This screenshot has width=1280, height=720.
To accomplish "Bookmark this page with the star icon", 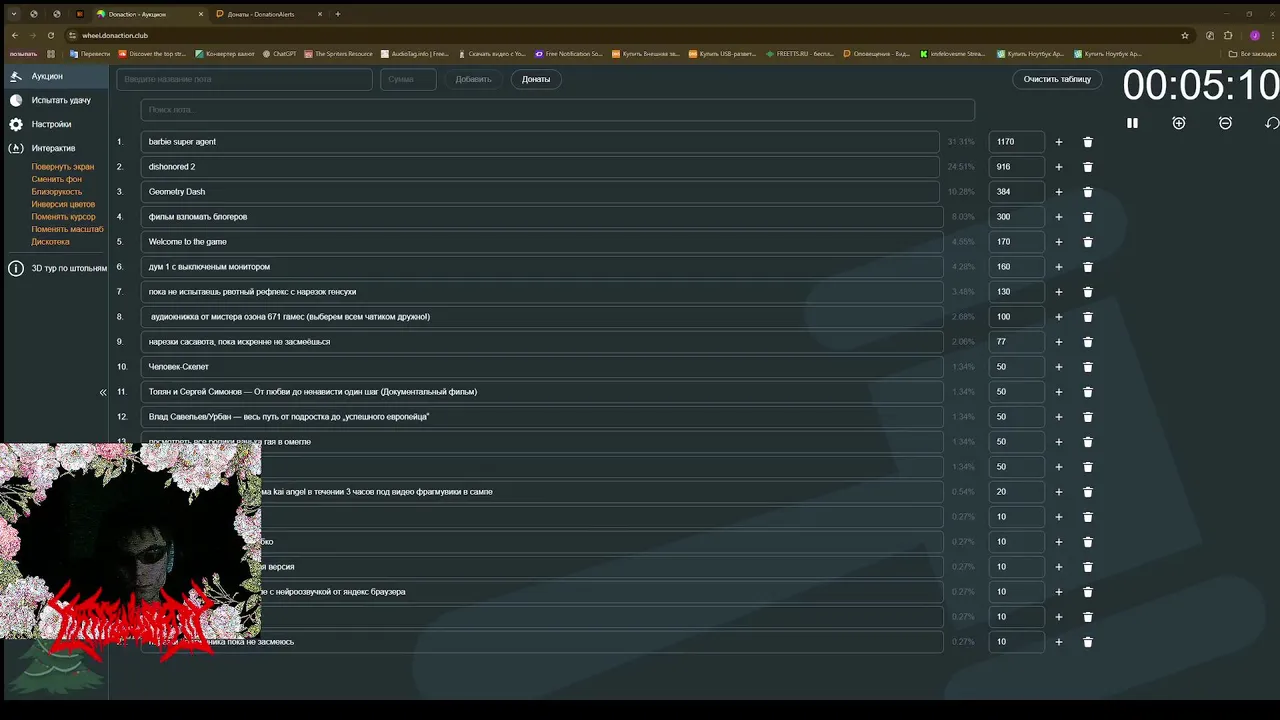I will (1185, 35).
